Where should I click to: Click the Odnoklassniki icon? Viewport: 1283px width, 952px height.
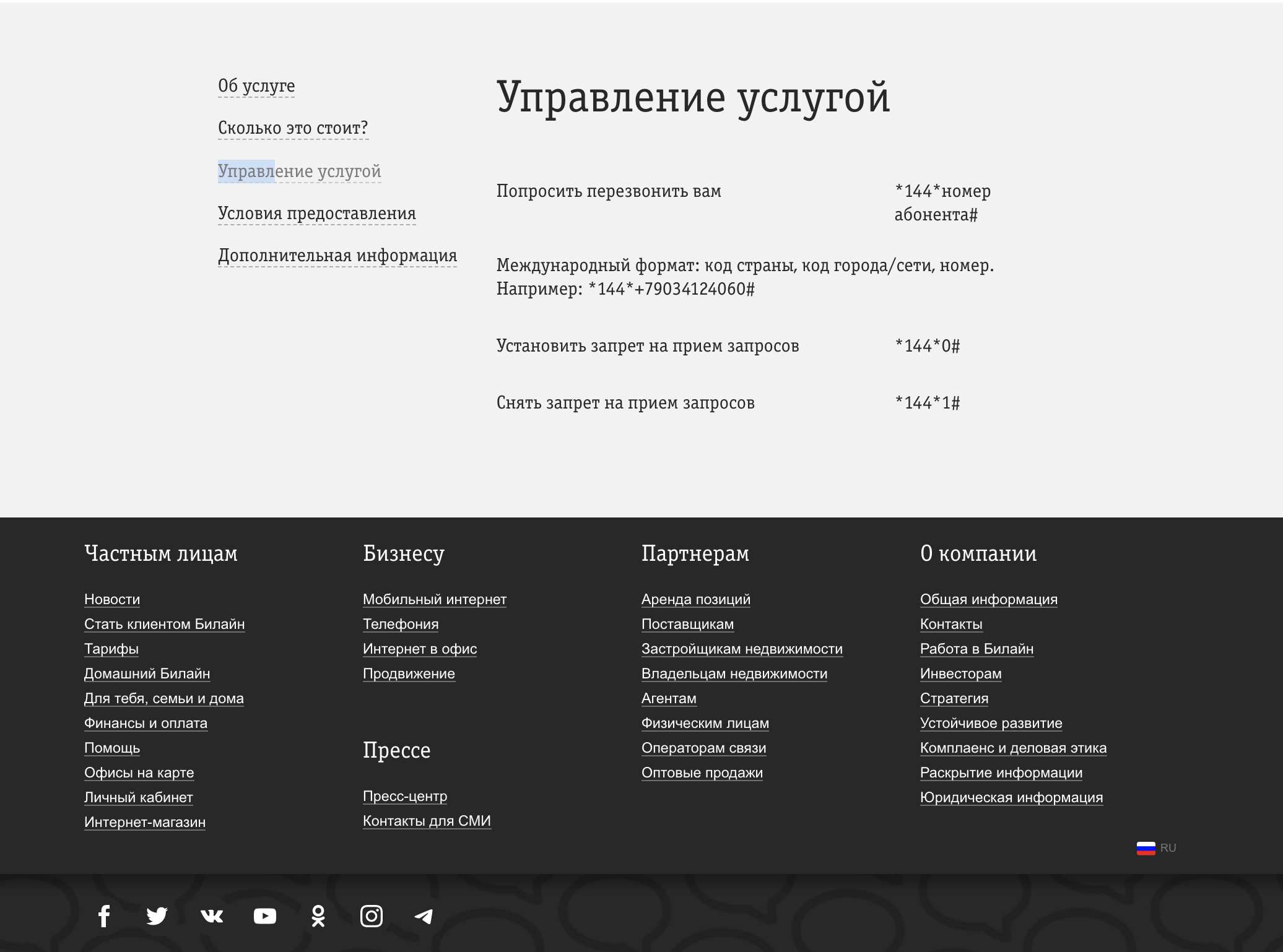(318, 917)
